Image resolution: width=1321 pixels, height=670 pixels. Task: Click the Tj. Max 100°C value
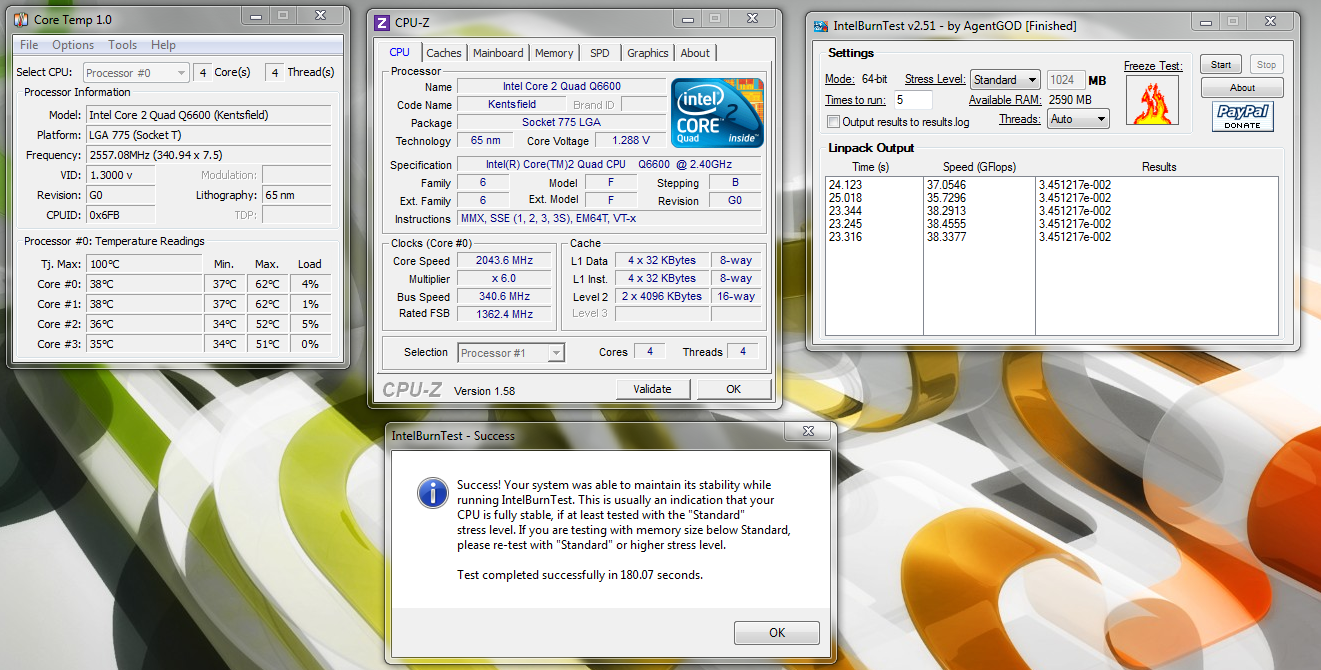tap(146, 264)
